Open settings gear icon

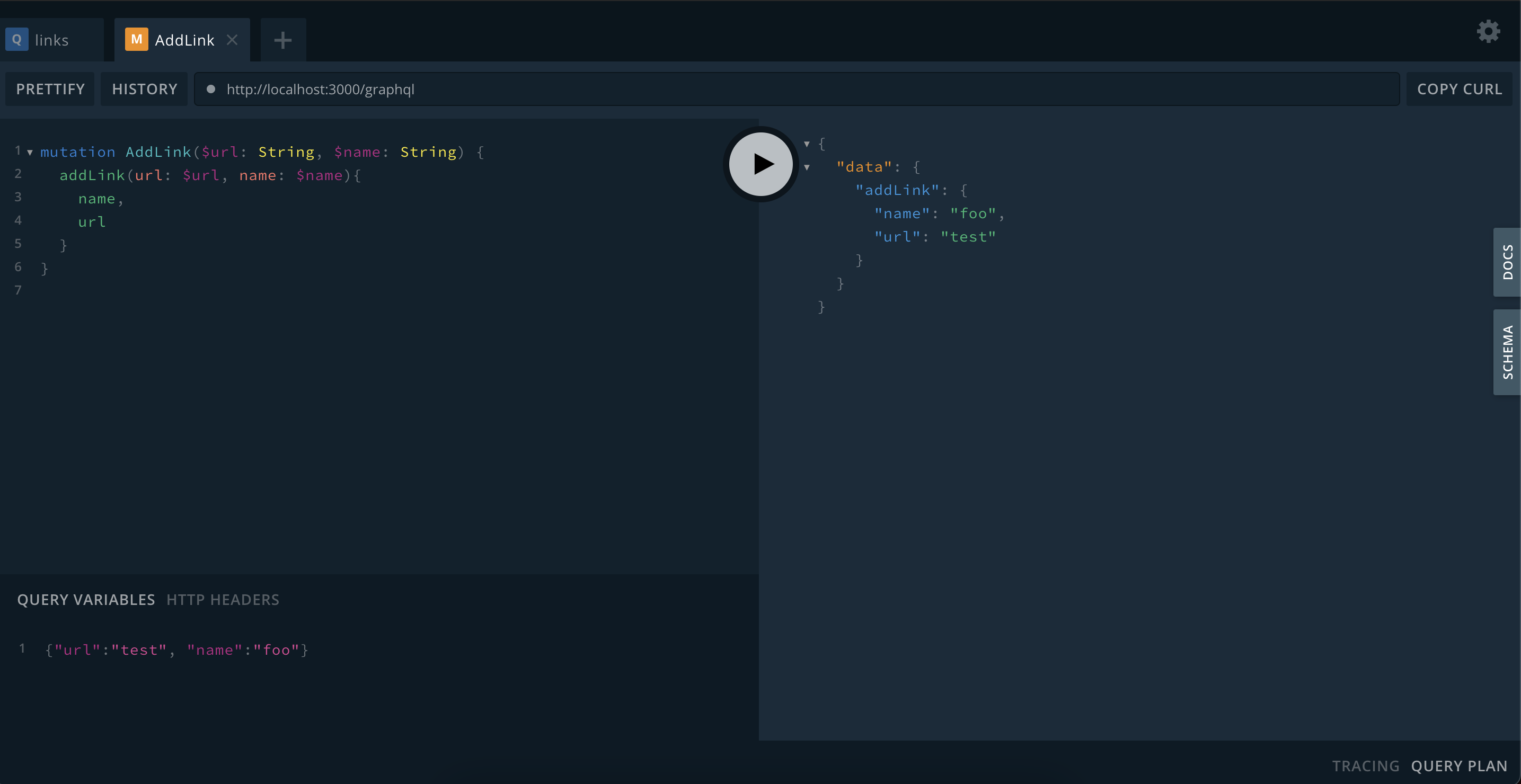pos(1488,31)
